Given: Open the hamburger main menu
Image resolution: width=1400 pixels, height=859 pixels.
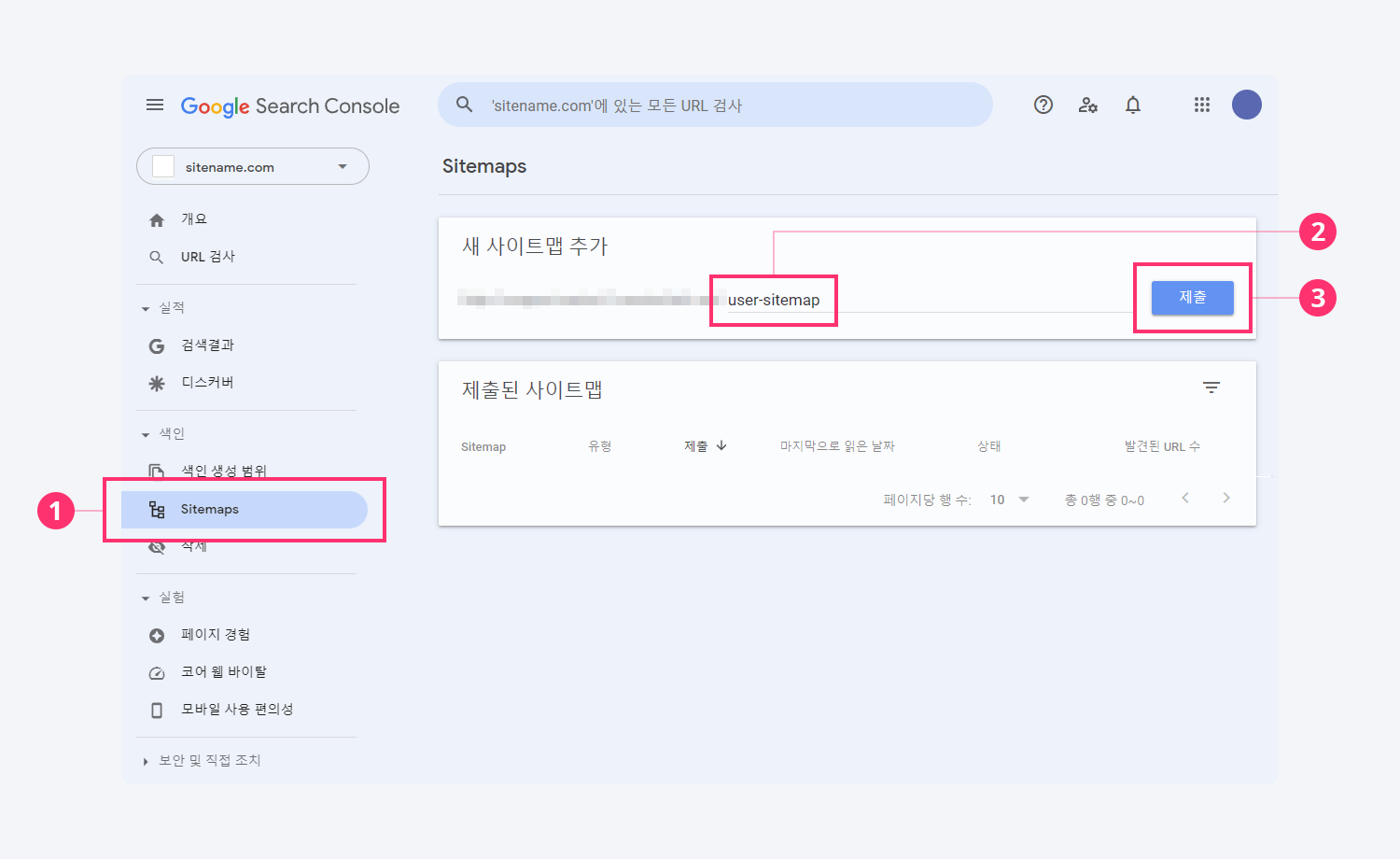Looking at the screenshot, I should click(155, 106).
